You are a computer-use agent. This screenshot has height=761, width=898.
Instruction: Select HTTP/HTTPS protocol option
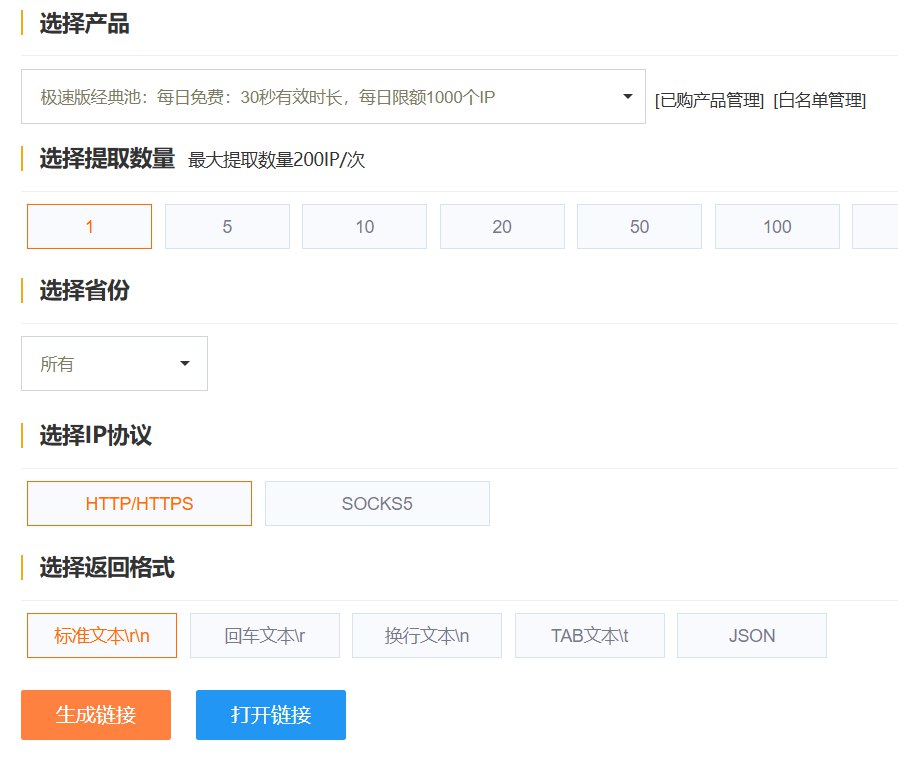(x=139, y=504)
